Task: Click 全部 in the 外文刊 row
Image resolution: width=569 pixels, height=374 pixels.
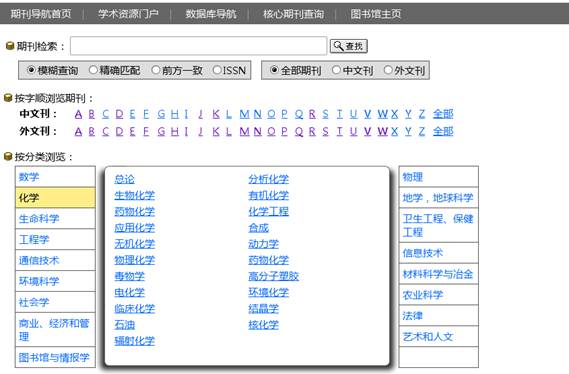Action: 443,131
